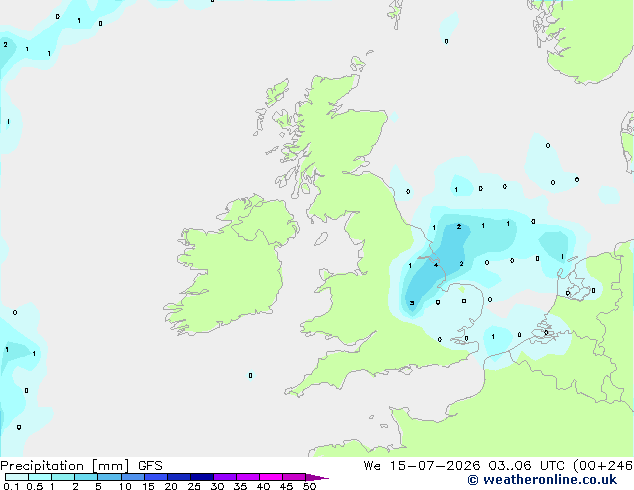Click the '3' precipitation value over England
634x490 pixels.
pos(412,303)
